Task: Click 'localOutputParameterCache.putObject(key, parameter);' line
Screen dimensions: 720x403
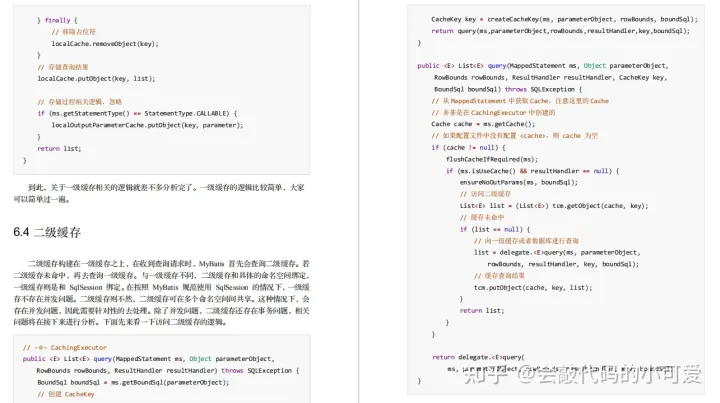Action: coord(147,125)
